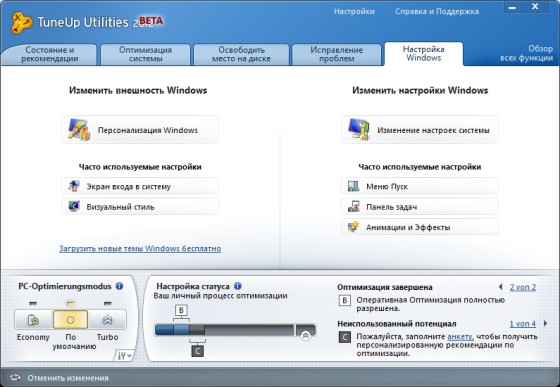Image resolution: width=560 pixels, height=387 pixels.
Task: Expand the status bar chevron button
Action: [305, 335]
